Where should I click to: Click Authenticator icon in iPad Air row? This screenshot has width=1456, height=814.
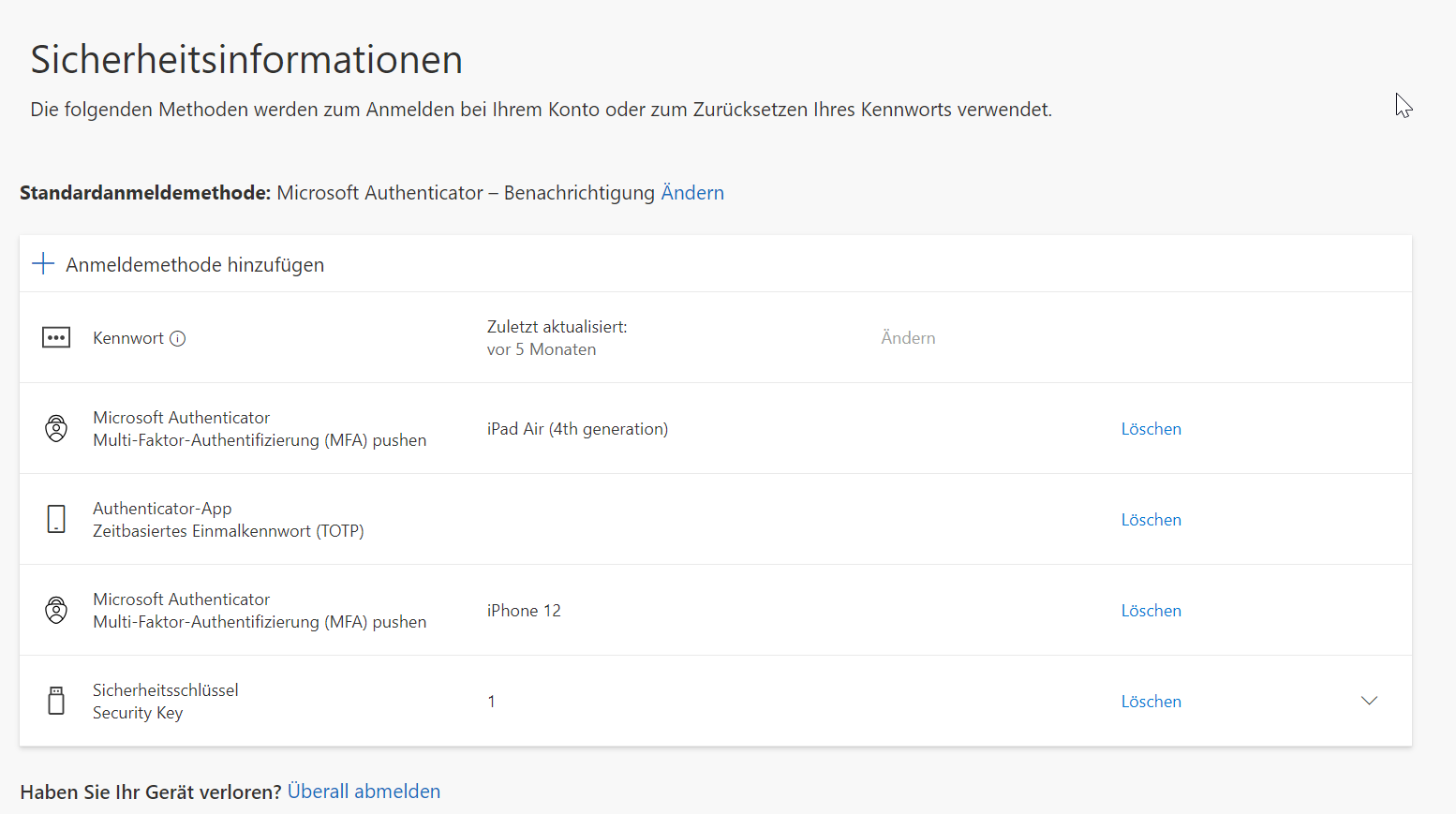(x=56, y=429)
